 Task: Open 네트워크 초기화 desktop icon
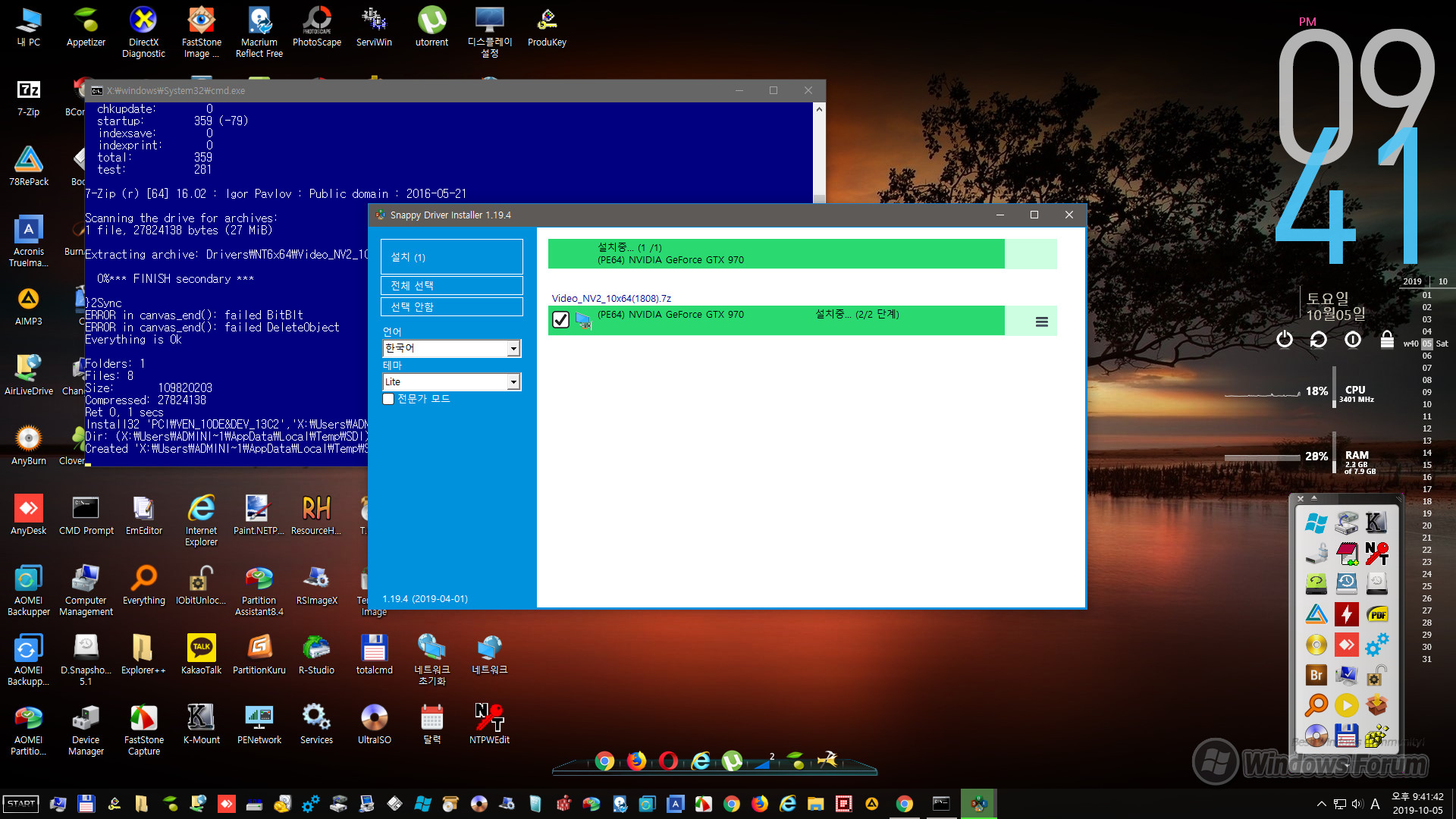431,660
